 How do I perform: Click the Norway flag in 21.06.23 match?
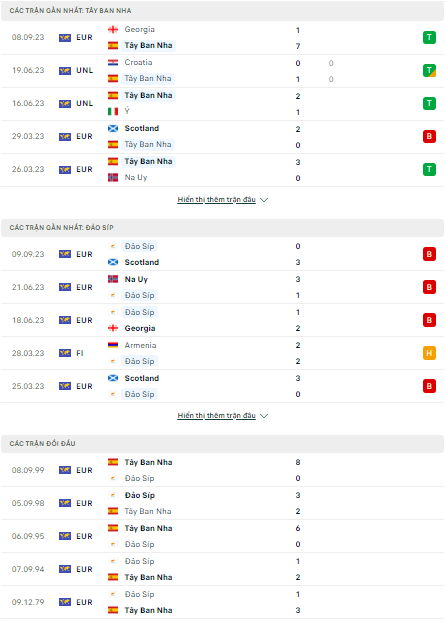[x=113, y=279]
